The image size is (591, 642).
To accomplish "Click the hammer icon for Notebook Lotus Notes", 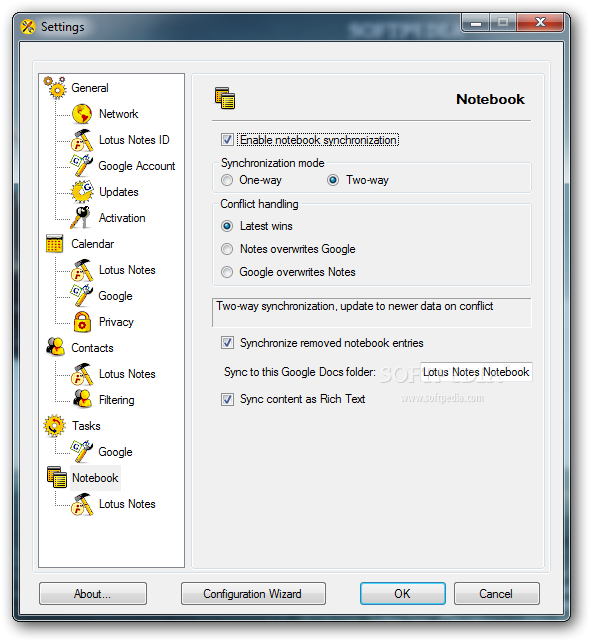I will click(x=82, y=504).
